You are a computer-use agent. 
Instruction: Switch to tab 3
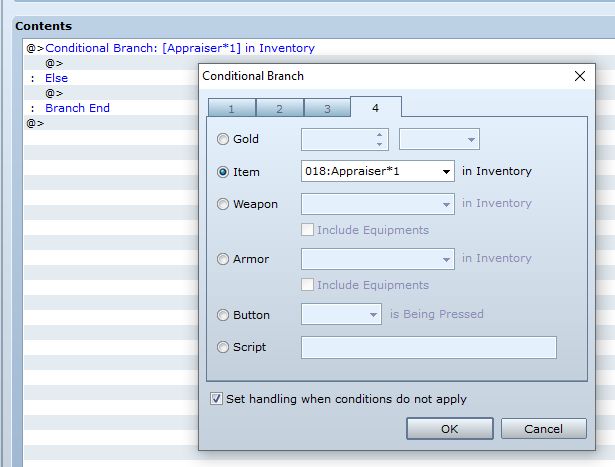(327, 108)
